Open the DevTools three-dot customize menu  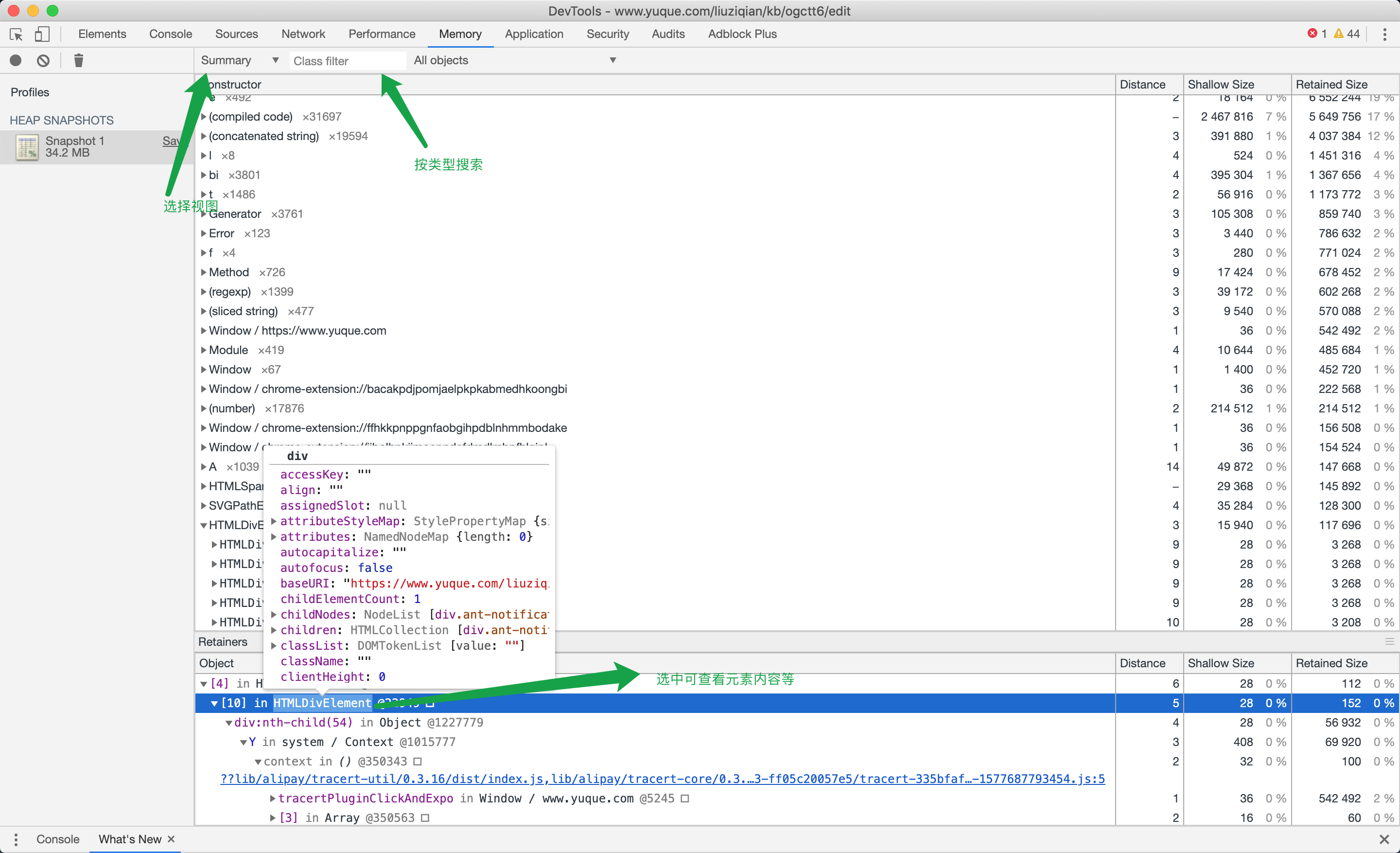pyautogui.click(x=1384, y=34)
